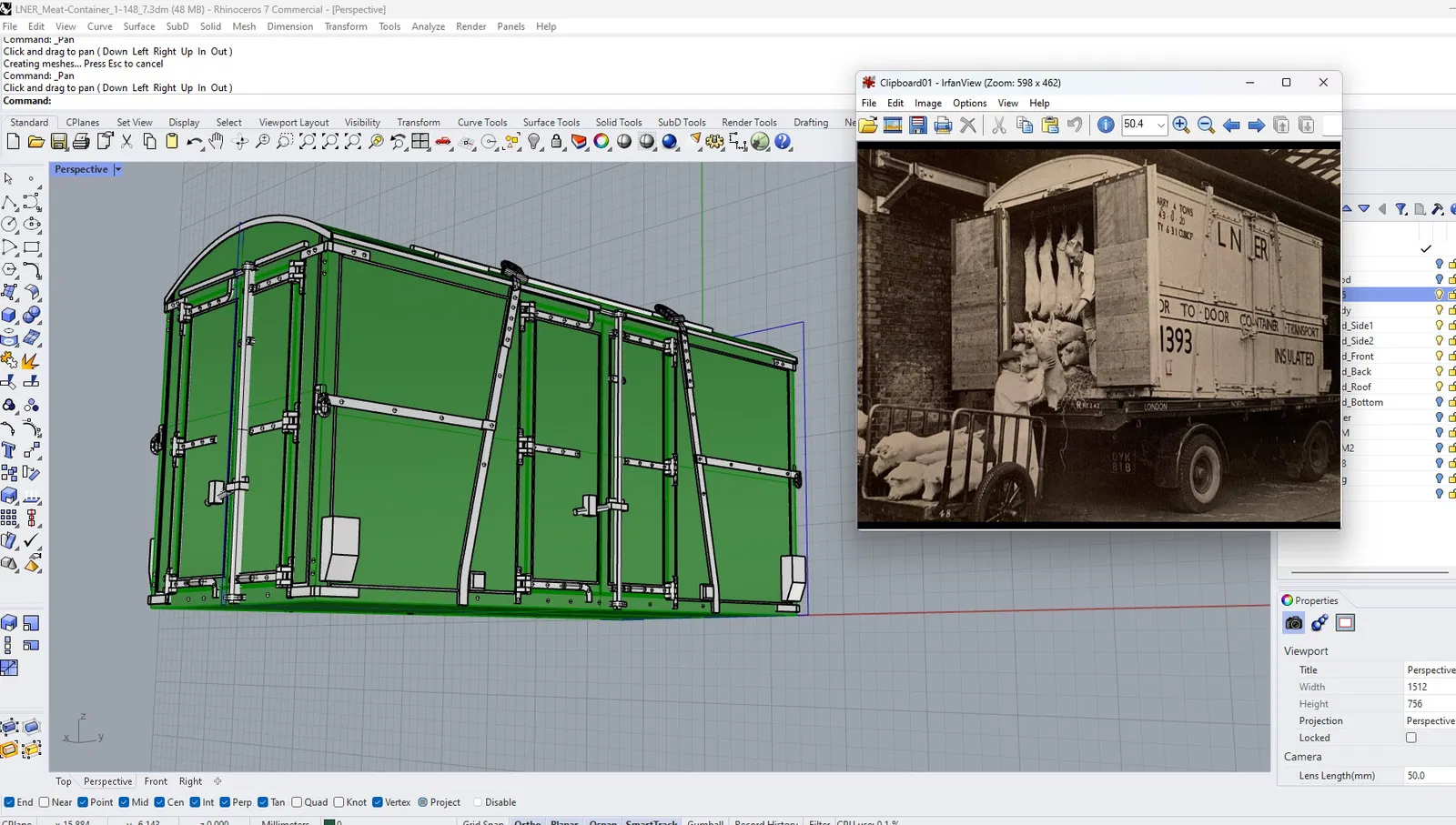This screenshot has width=1456, height=825.
Task: Click IrfanView zoom in magnifier icon
Action: 1181,126
